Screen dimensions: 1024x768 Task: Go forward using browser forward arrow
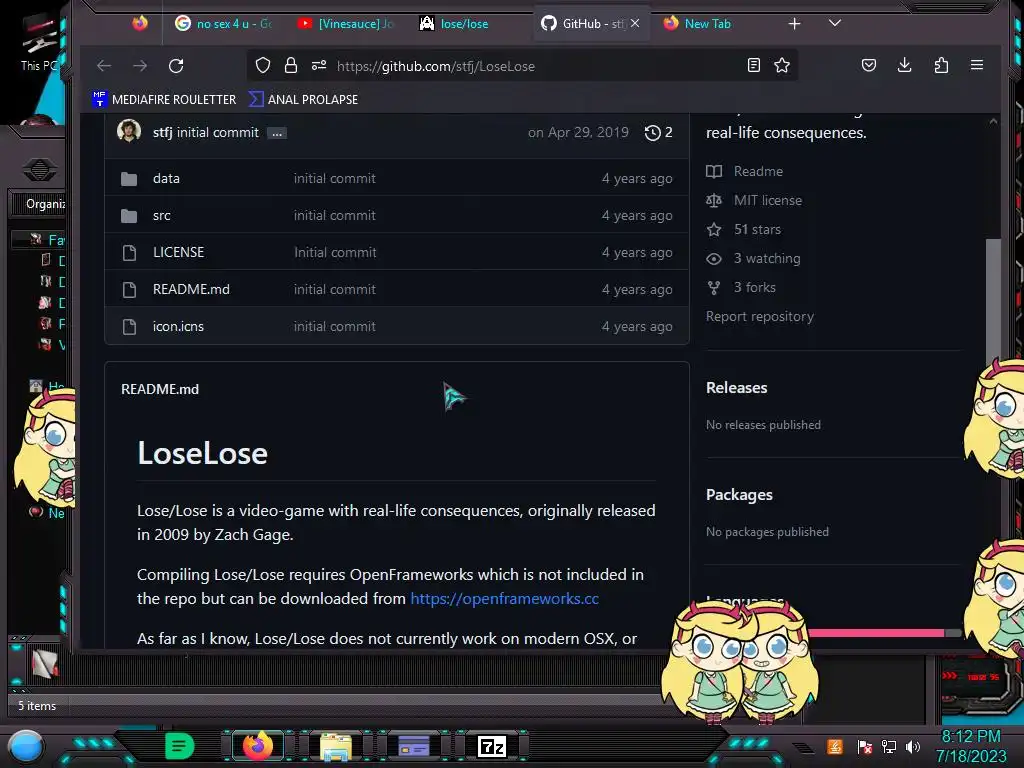click(140, 66)
